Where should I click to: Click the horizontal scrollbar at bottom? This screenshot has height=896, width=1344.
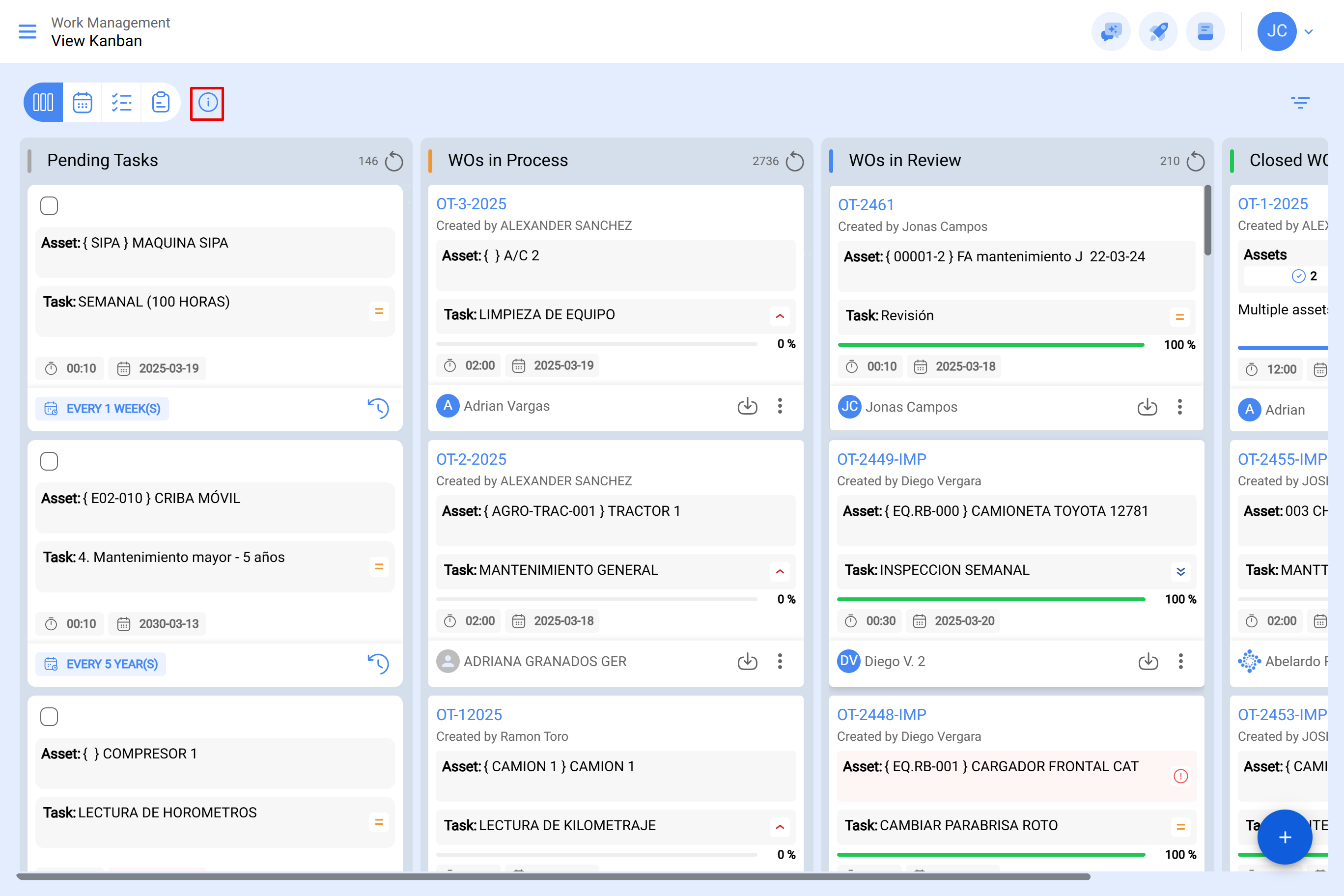[x=553, y=876]
